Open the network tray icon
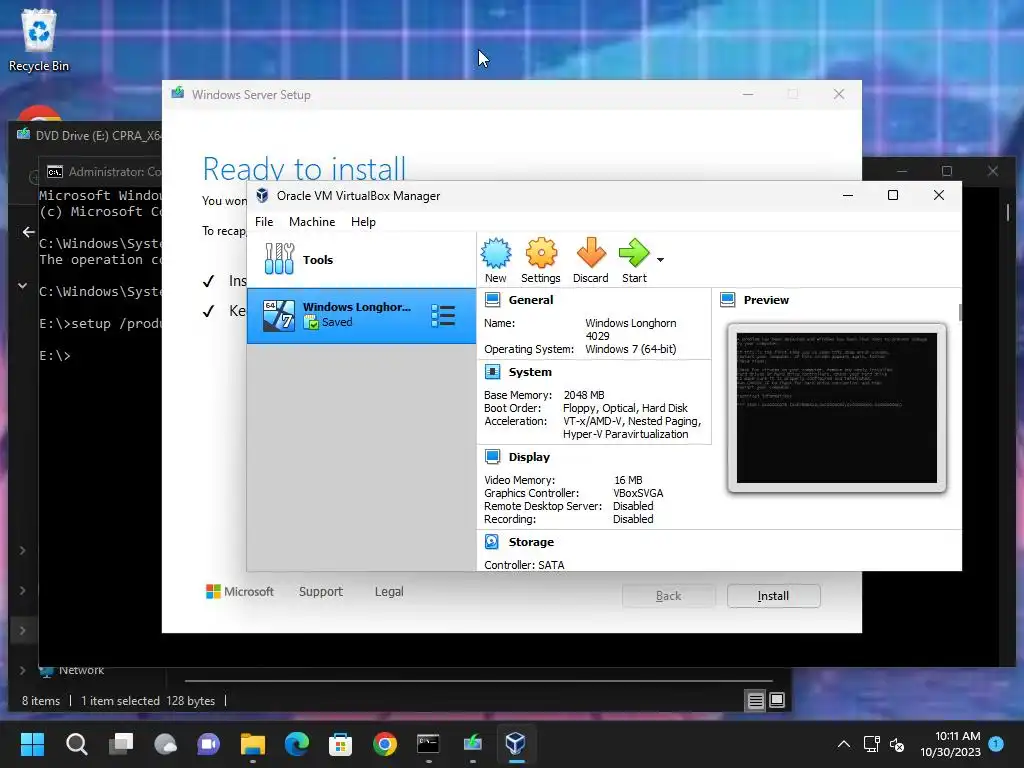1024x768 pixels. 871,744
